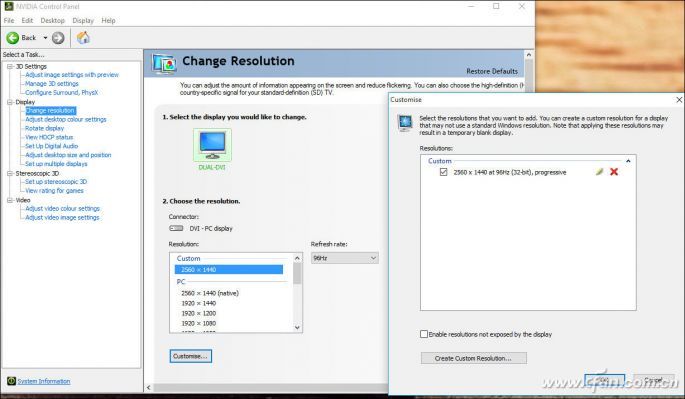Open Set up multiple displays
Screen dimensions: 685x399
[x=56, y=164]
